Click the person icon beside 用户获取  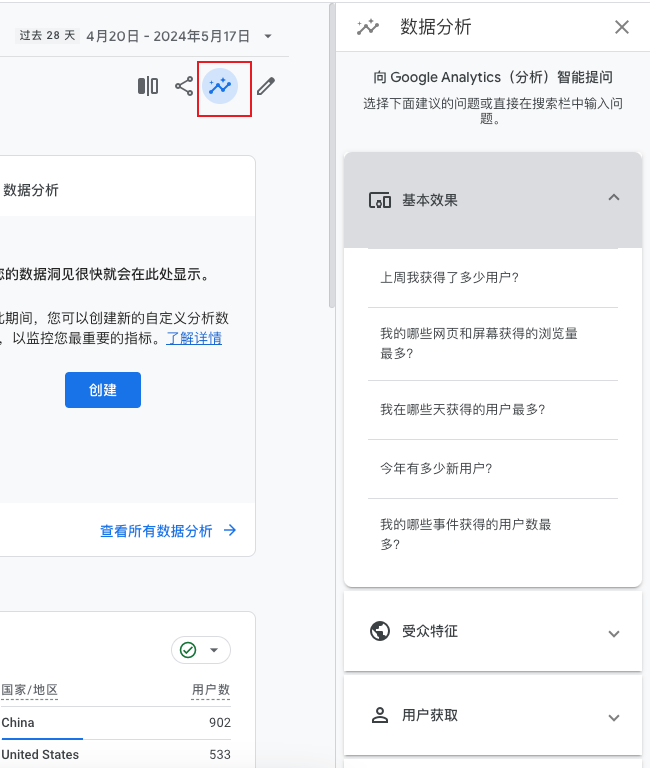pos(380,716)
